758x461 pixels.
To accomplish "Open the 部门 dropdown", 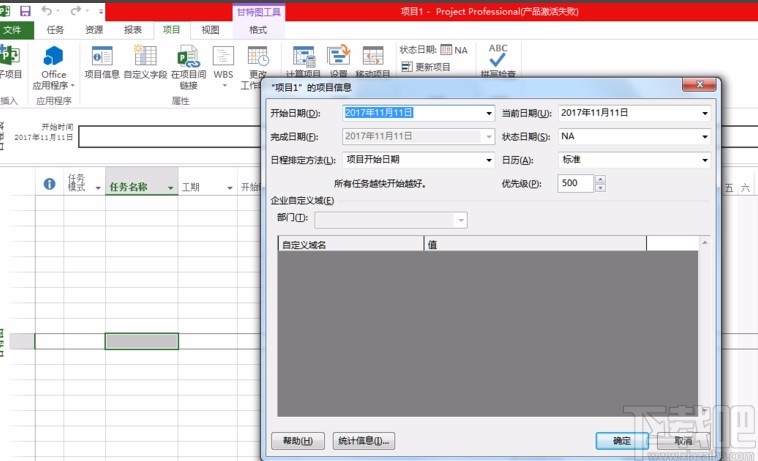I will click(461, 220).
